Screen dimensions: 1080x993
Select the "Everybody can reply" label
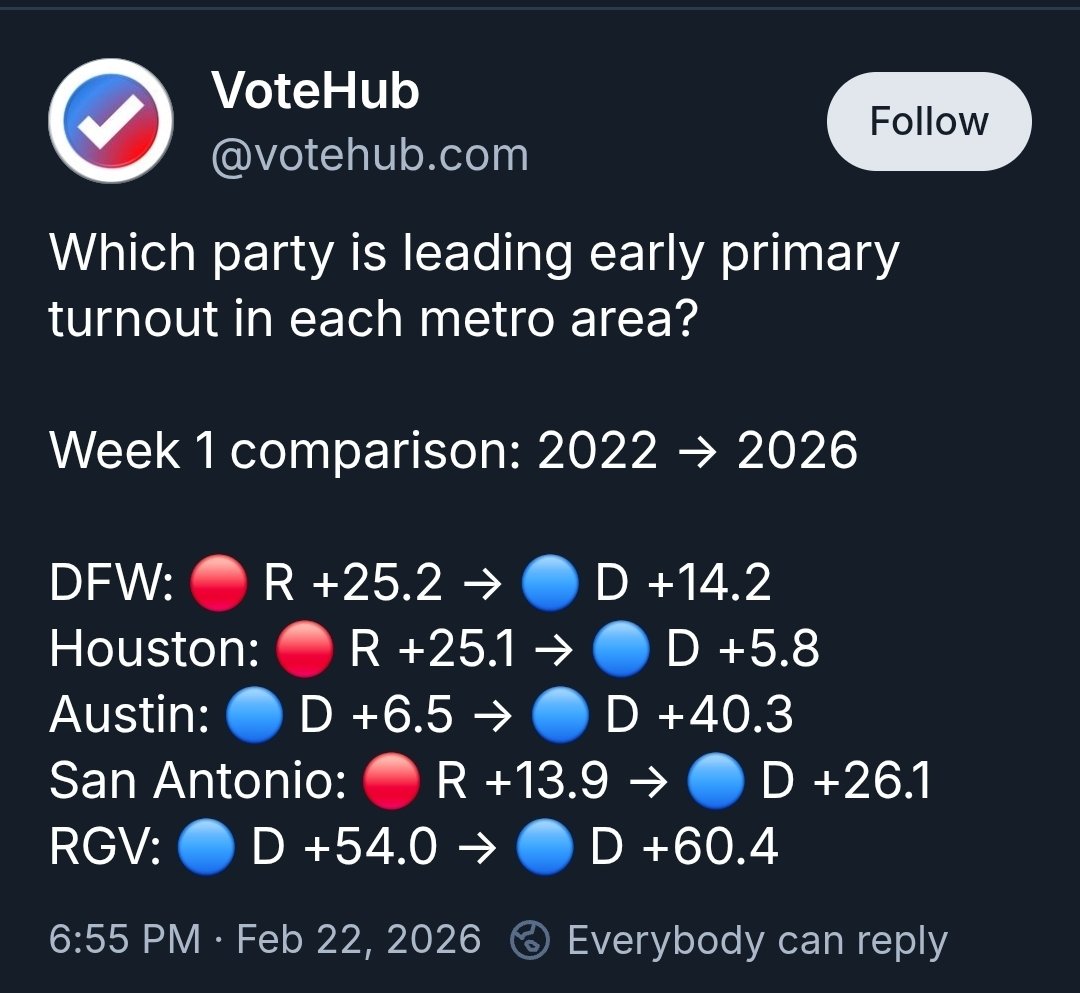coord(757,940)
